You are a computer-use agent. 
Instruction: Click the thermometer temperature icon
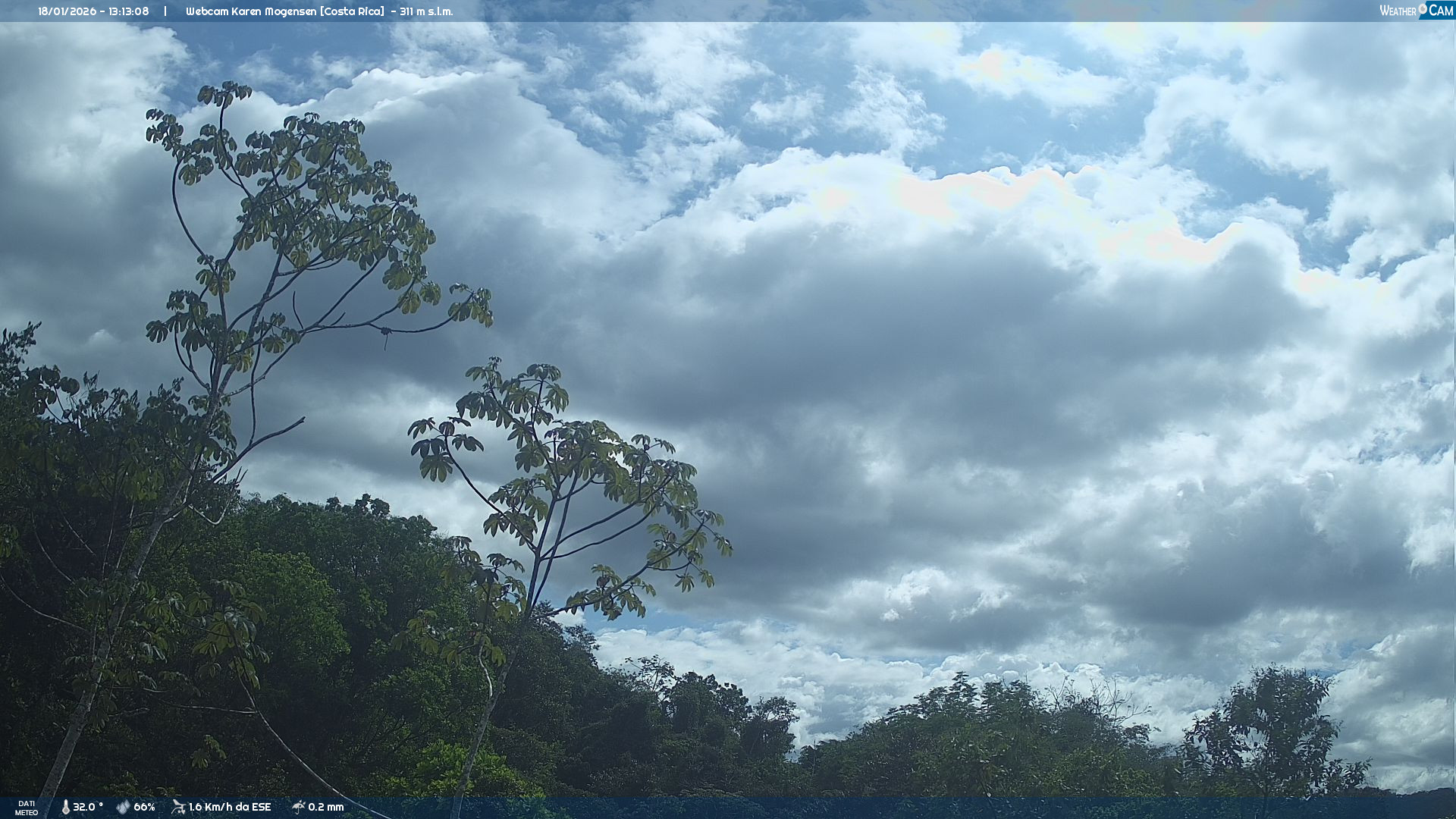coord(65,807)
